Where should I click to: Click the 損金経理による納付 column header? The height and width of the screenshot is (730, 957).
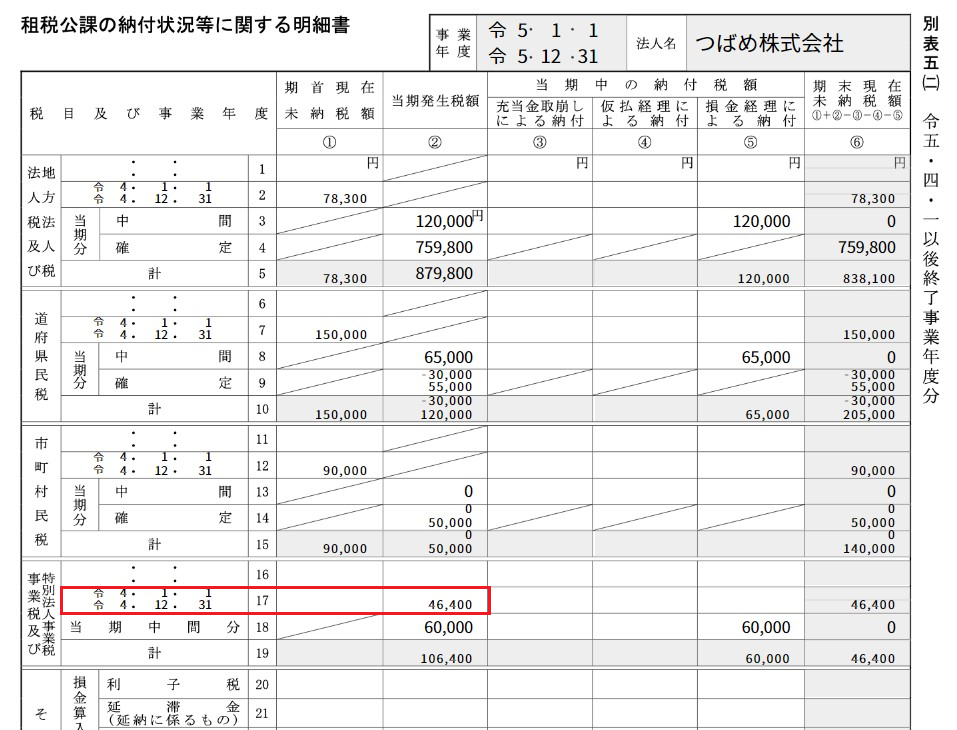click(751, 114)
